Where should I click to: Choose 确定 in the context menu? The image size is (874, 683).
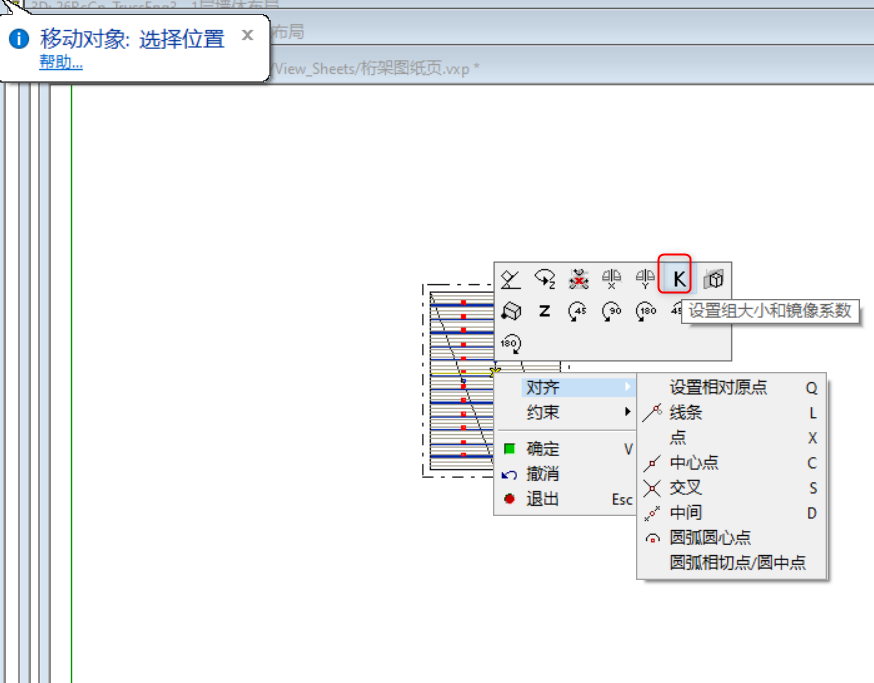coord(565,449)
